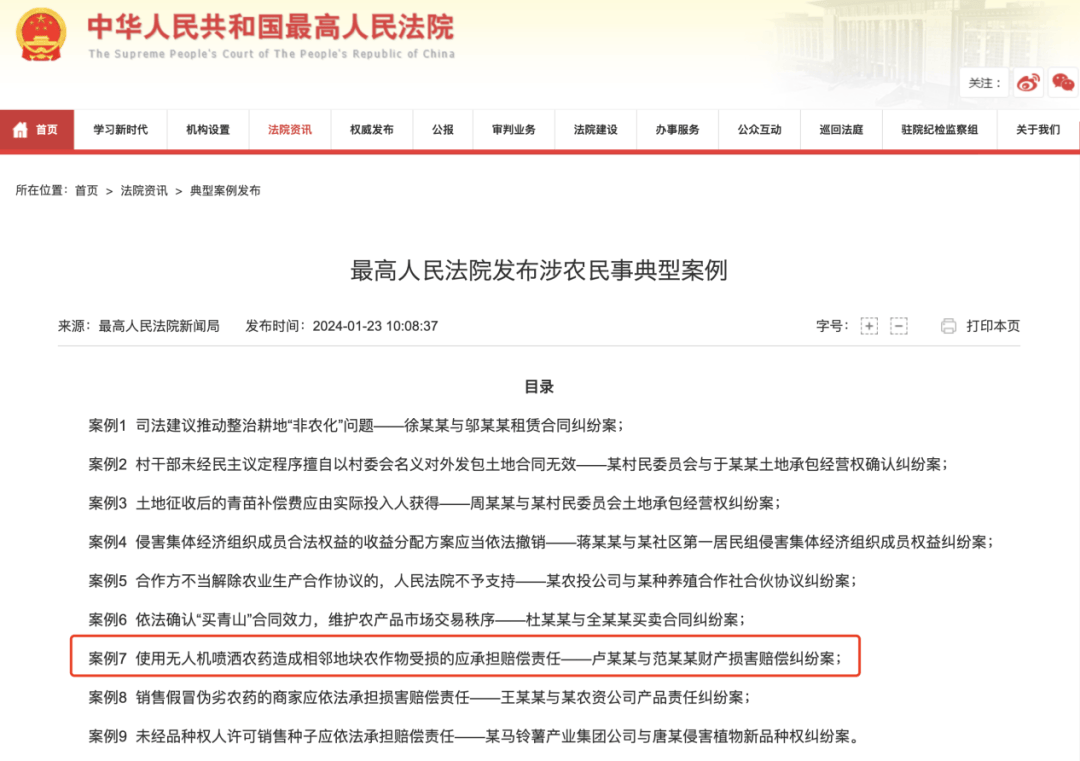This screenshot has width=1080, height=761.
Task: Click 首页 in the breadcrumb path
Action: click(87, 190)
